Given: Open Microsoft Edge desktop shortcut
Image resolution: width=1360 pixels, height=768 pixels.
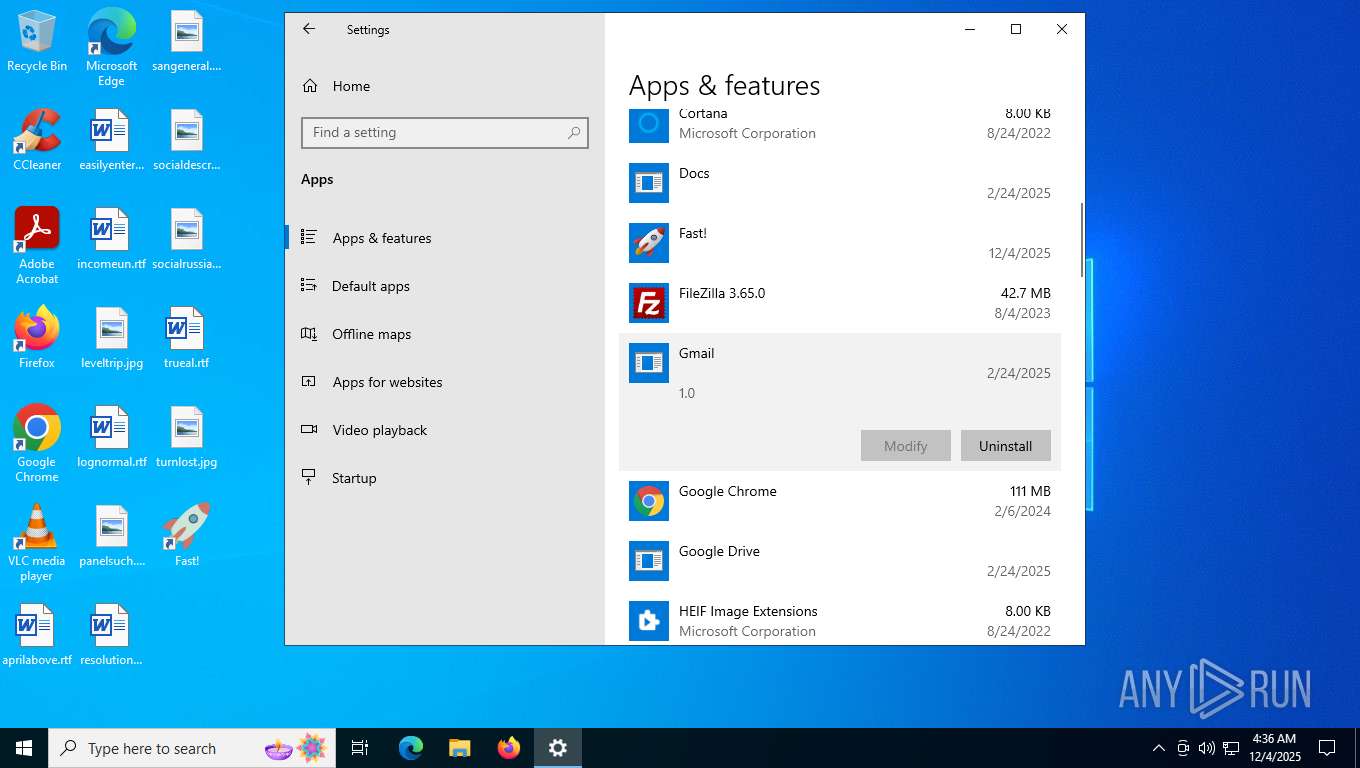Looking at the screenshot, I should [111, 47].
